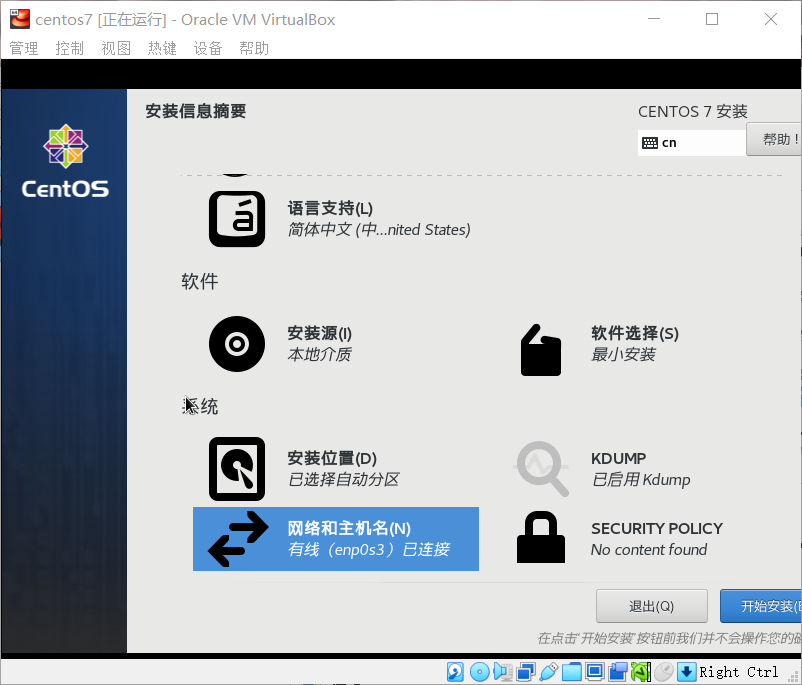The width and height of the screenshot is (802, 685).
Task: Click the 安装信息摘要 heading
Action: (x=195, y=111)
